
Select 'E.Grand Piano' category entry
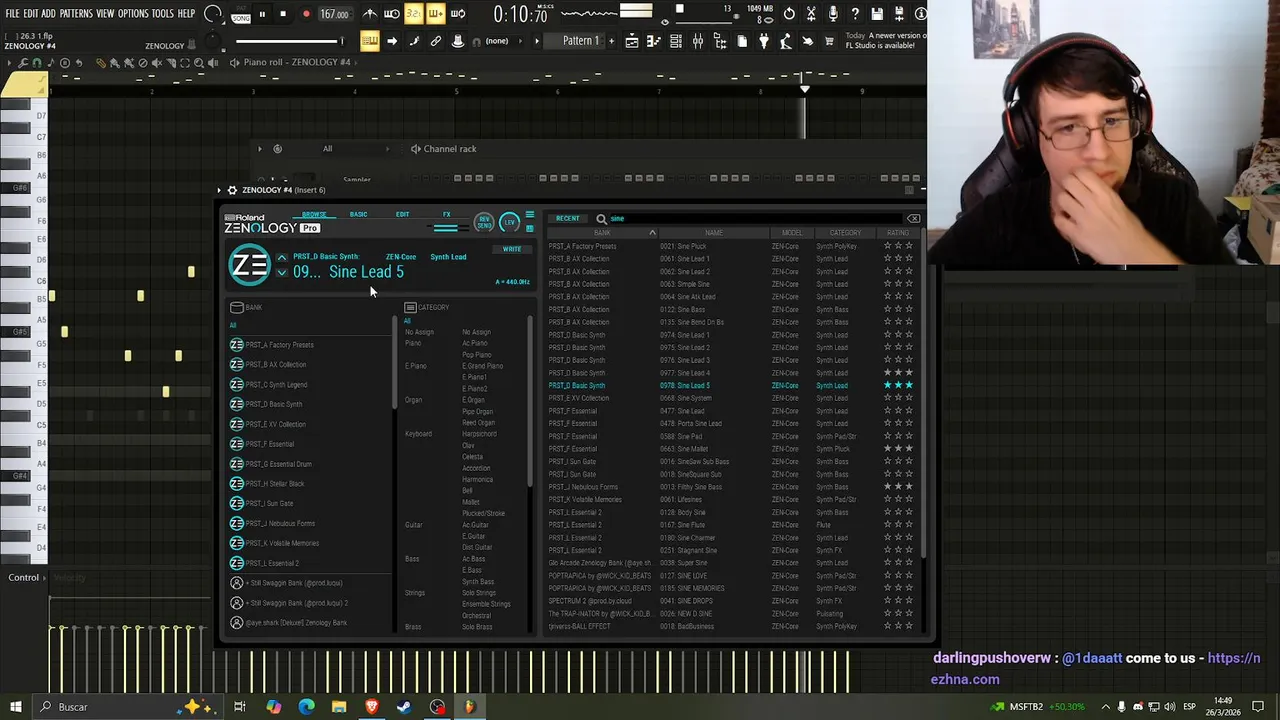click(x=482, y=366)
